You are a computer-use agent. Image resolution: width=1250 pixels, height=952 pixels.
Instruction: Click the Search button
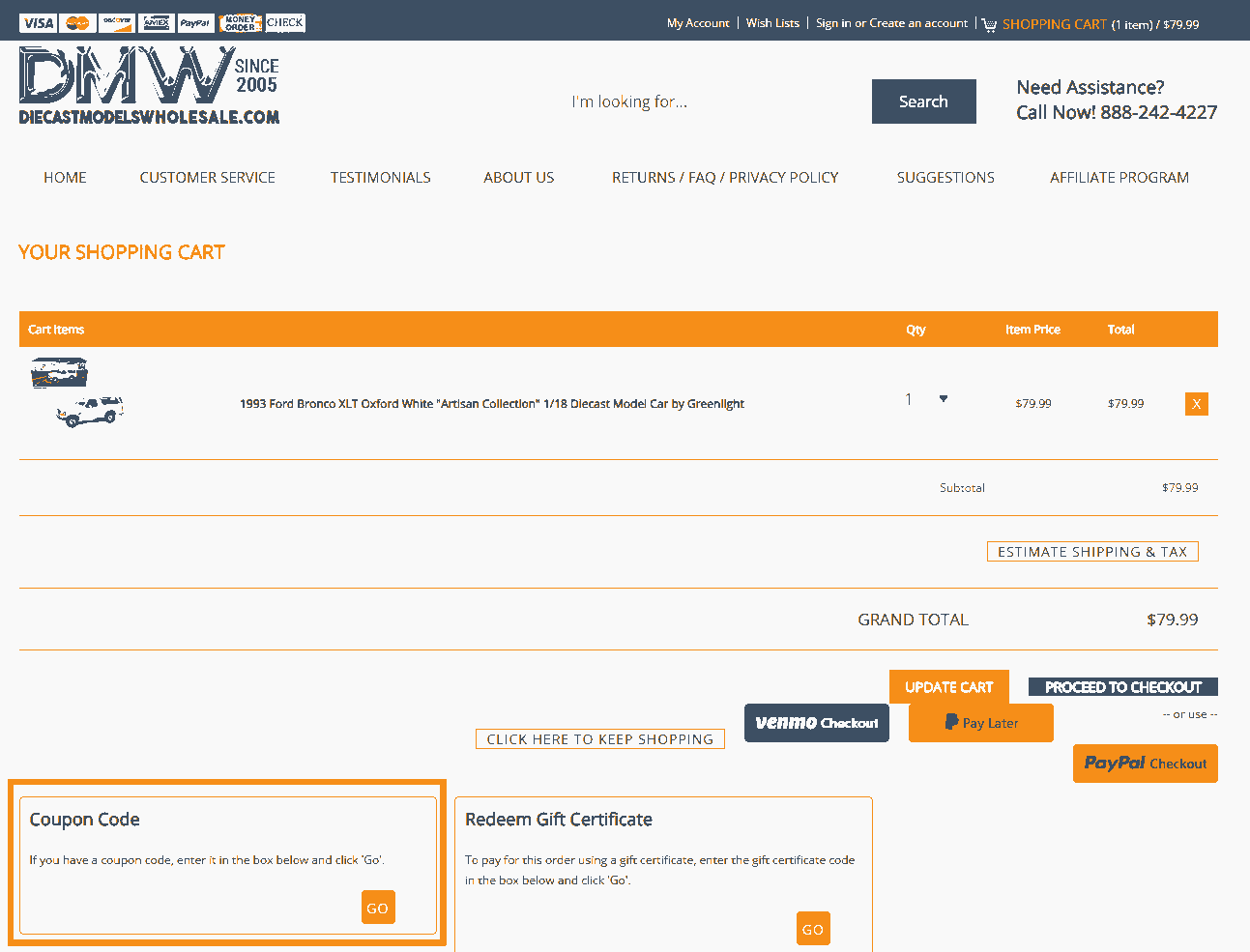[x=923, y=101]
